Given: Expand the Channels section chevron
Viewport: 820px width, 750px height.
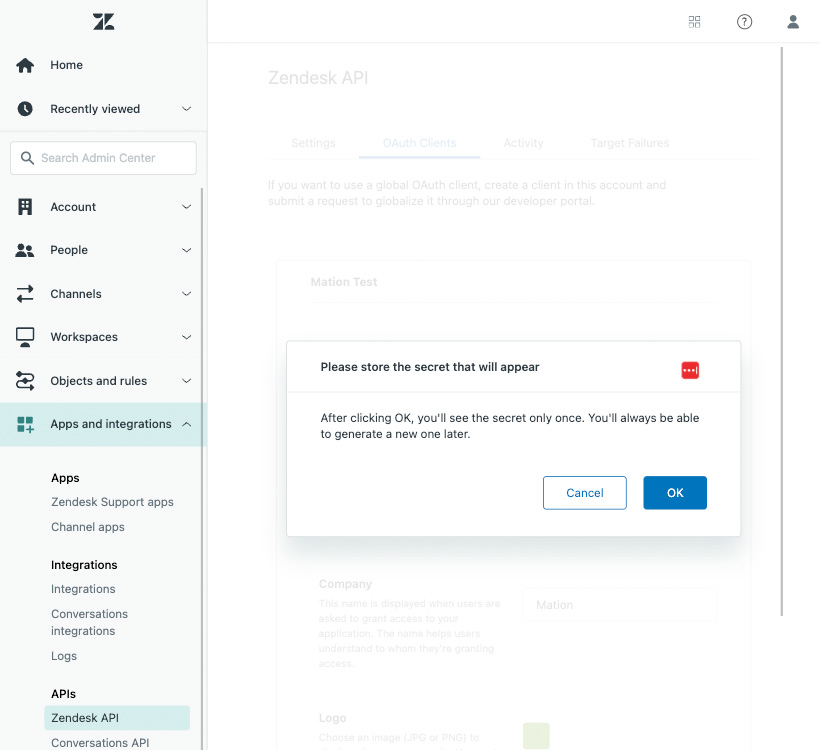Looking at the screenshot, I should (x=186, y=293).
